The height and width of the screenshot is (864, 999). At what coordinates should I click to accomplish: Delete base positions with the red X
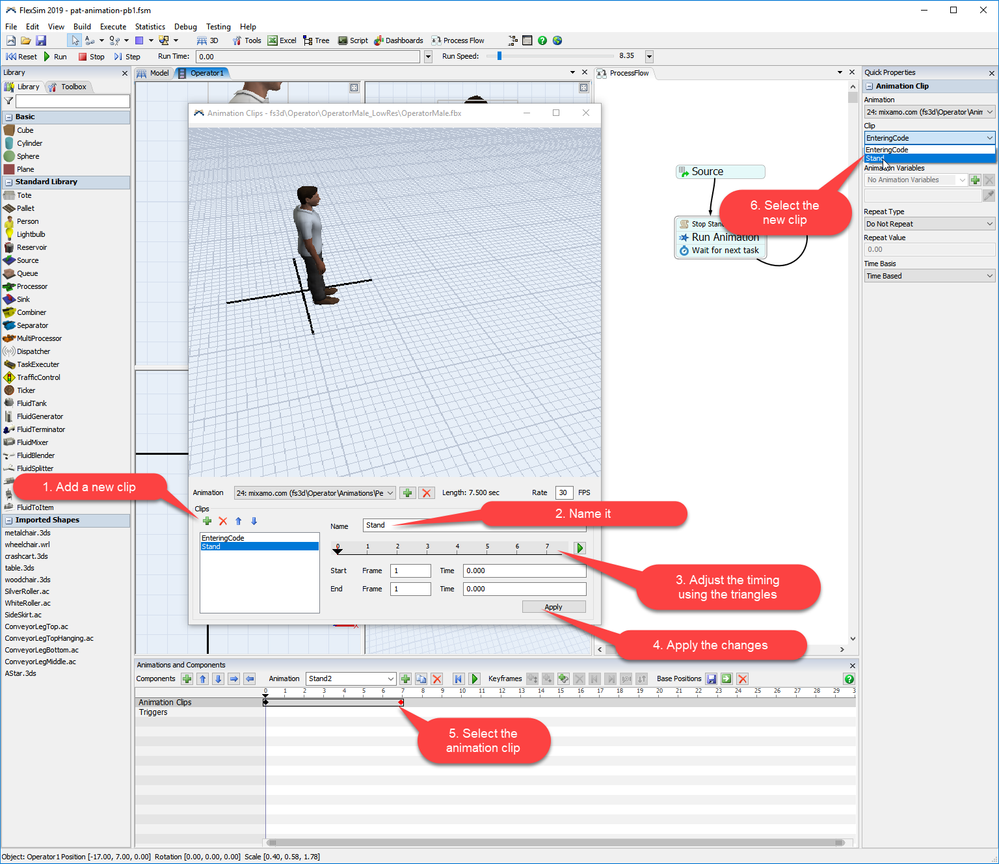point(743,679)
